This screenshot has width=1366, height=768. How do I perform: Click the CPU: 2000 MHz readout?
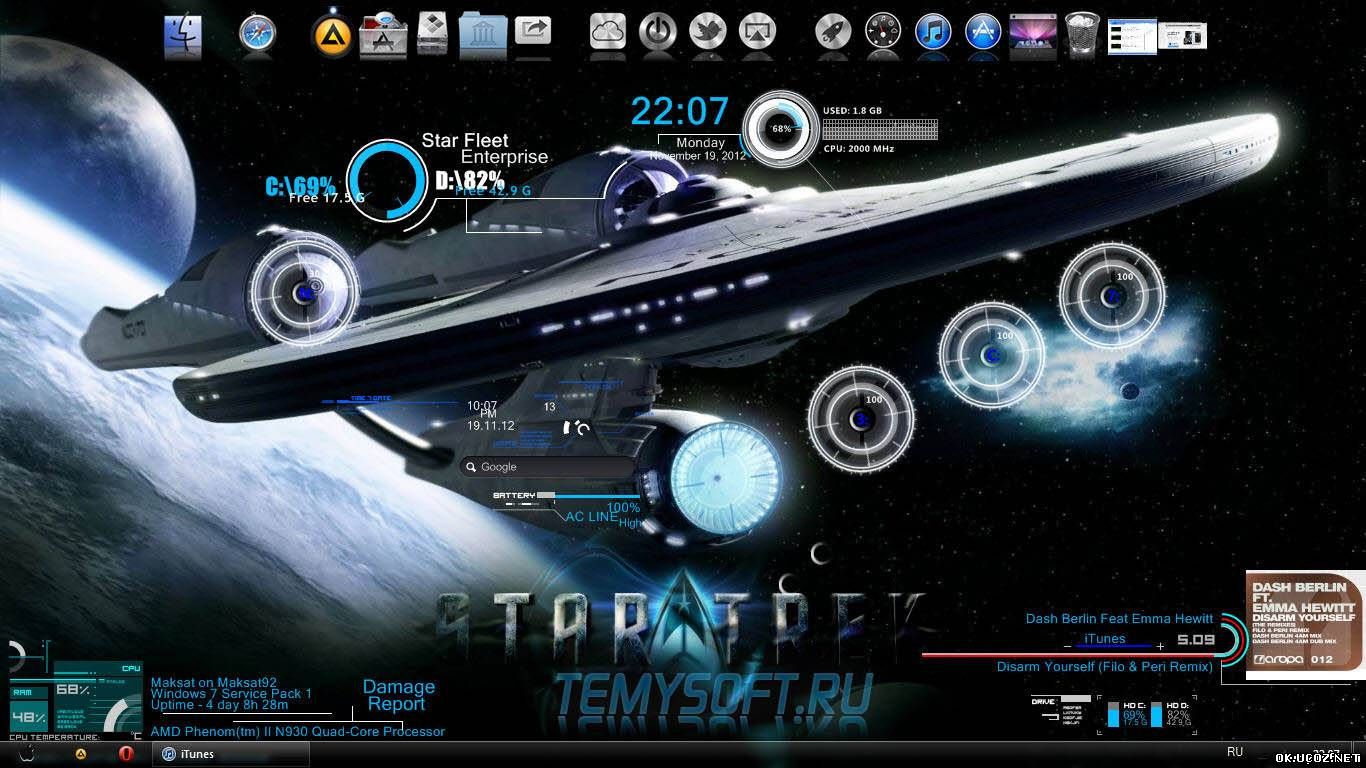pyautogui.click(x=859, y=149)
